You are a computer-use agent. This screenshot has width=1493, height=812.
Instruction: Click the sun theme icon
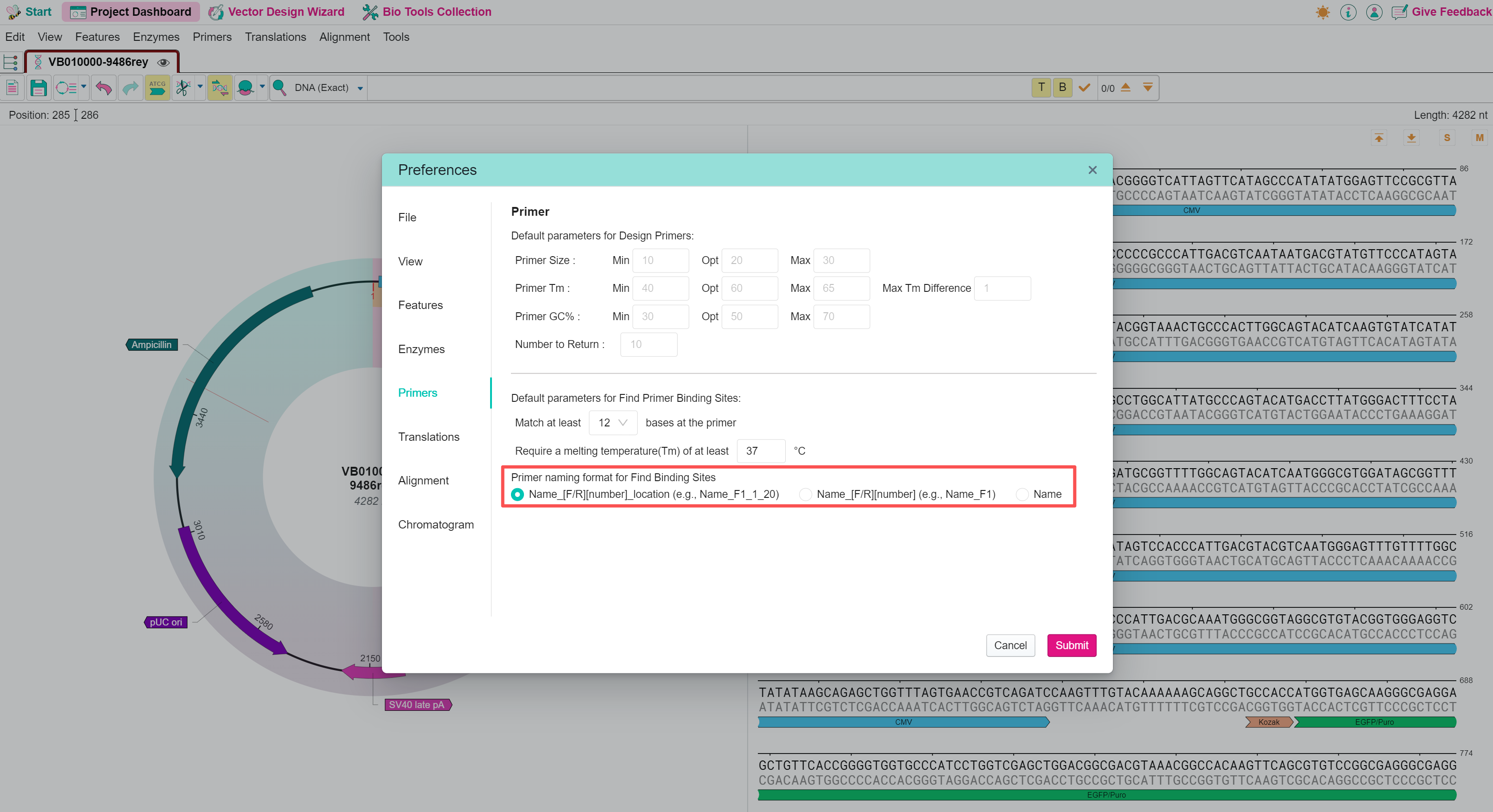pyautogui.click(x=1323, y=12)
